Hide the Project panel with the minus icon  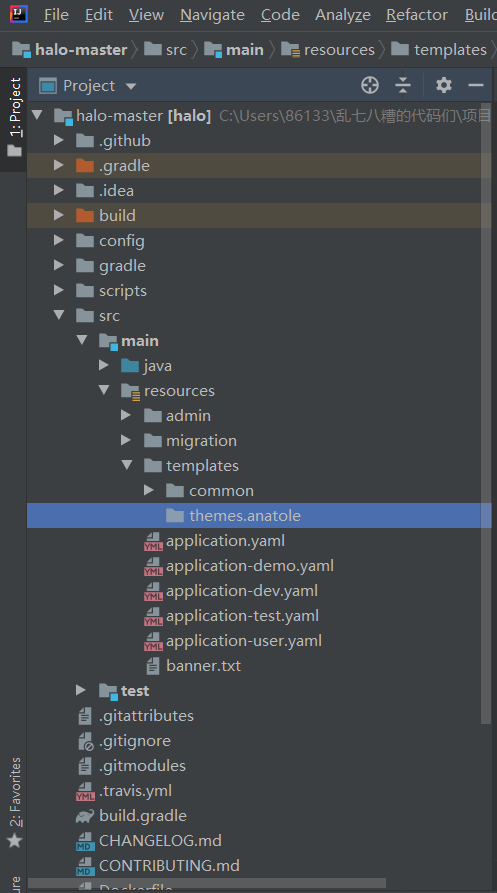coord(475,85)
